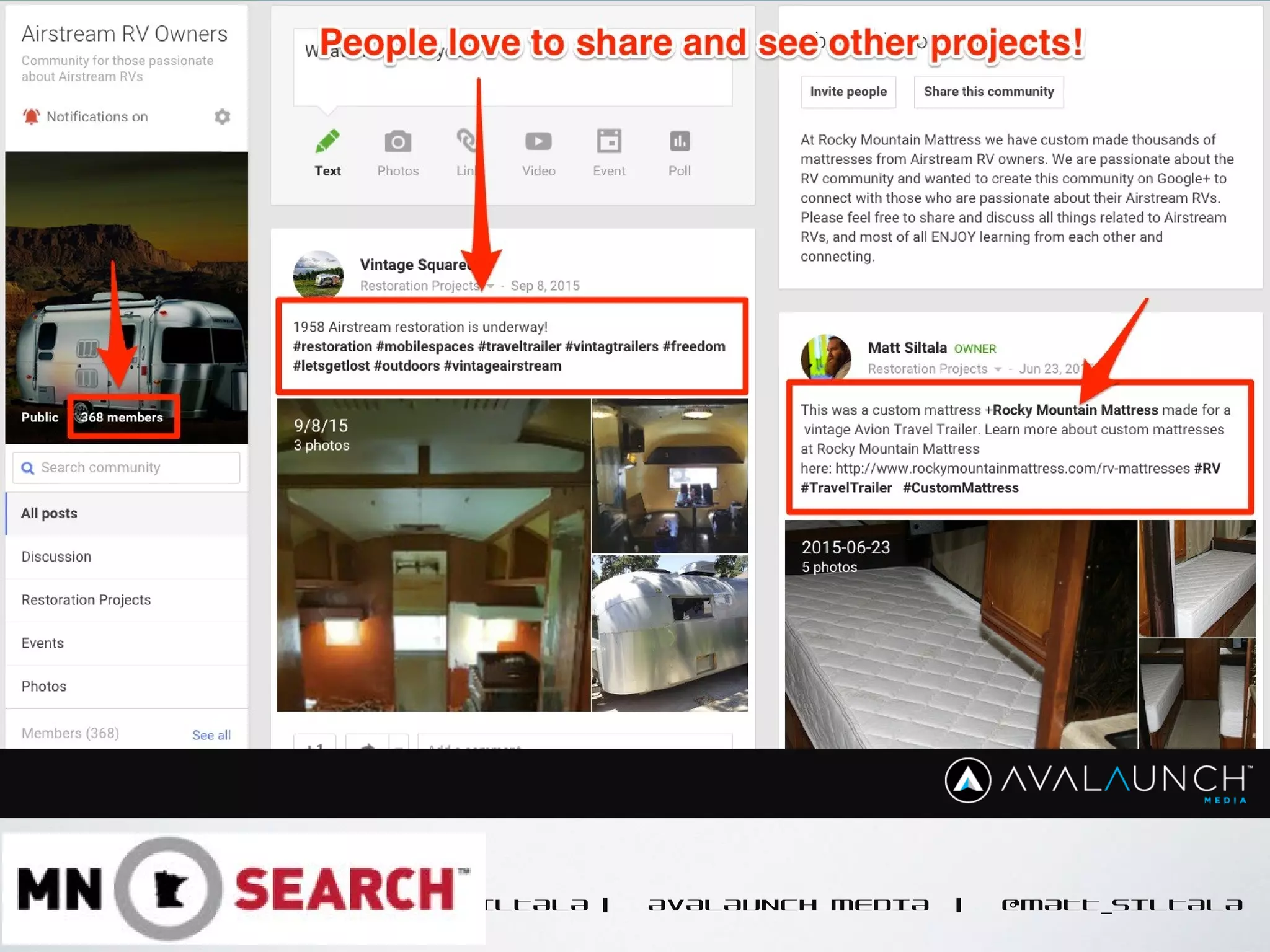Open Photos category in sidebar

pos(127,687)
